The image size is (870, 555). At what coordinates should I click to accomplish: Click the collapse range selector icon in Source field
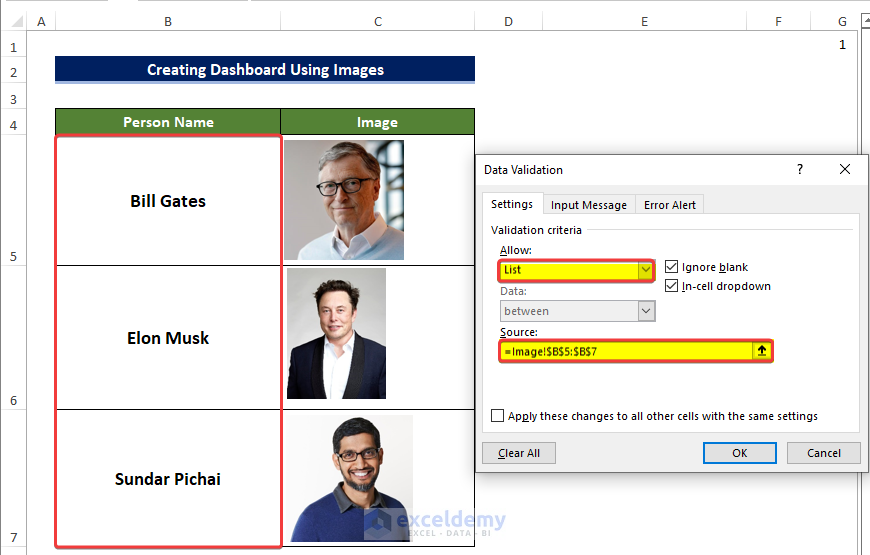pos(762,351)
